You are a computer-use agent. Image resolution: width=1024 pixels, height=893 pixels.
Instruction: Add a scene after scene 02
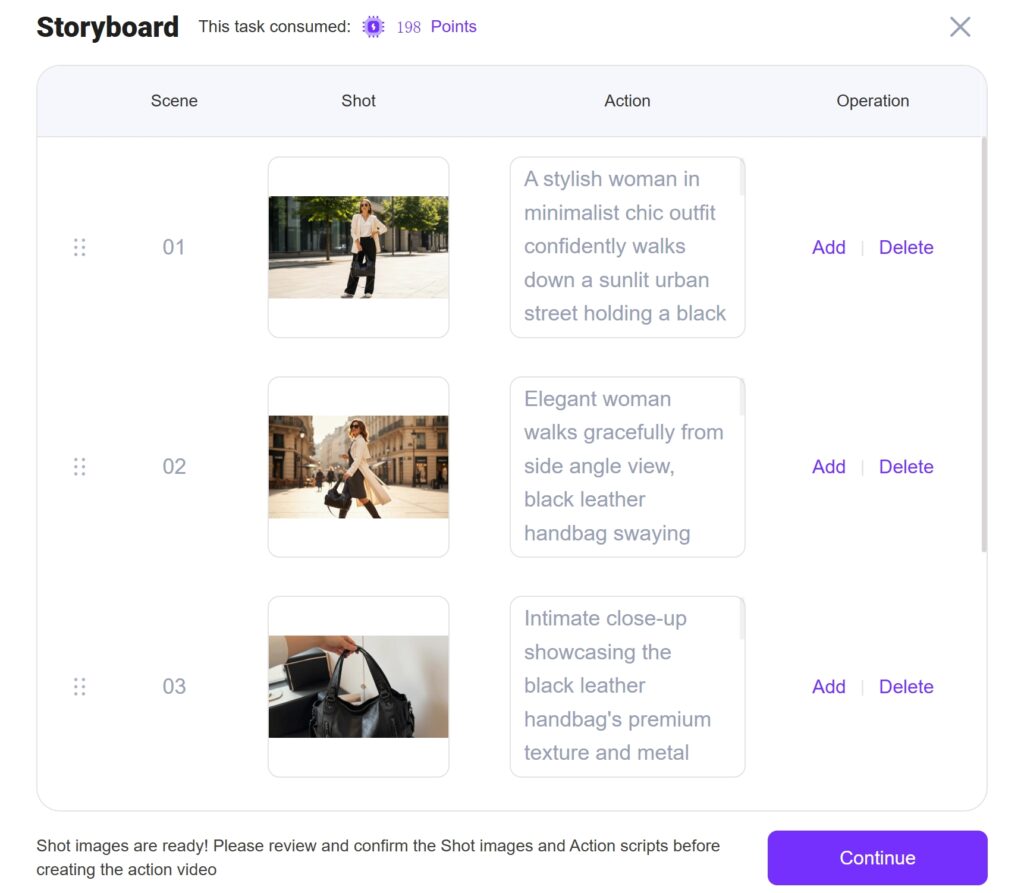coord(828,467)
